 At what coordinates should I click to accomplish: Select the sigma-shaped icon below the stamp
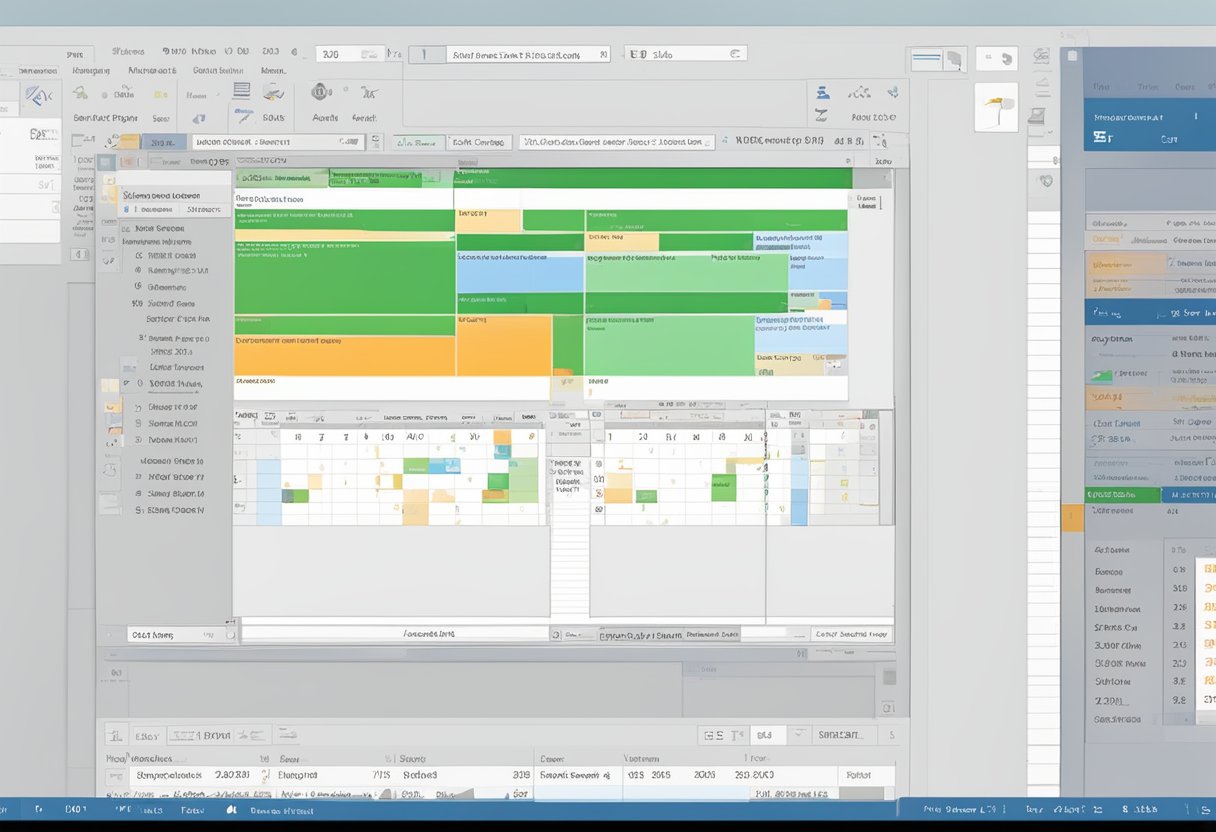click(822, 116)
